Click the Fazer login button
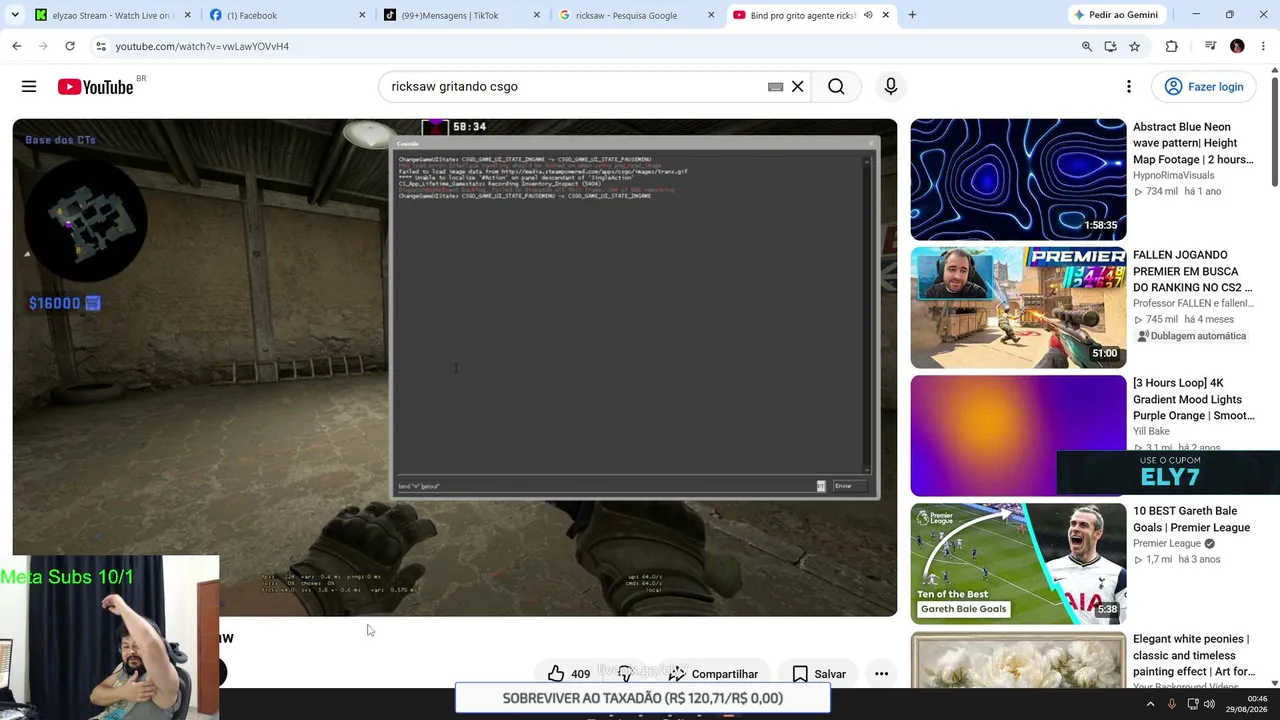1280x720 pixels. [x=1204, y=87]
